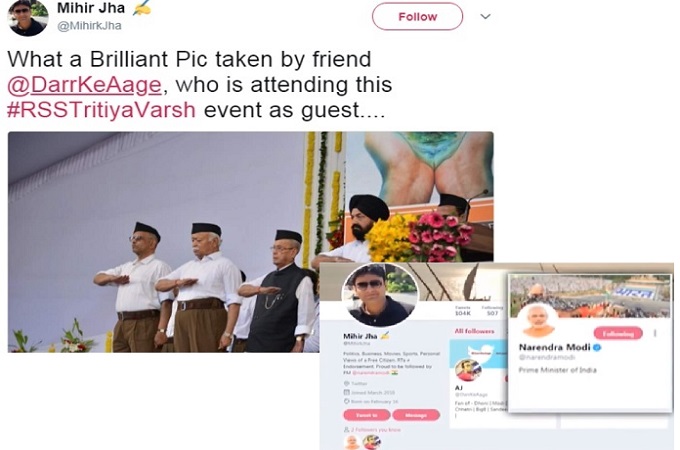680x450 pixels.
Task: Open Narendra Modi's profile avatar
Action: point(538,321)
